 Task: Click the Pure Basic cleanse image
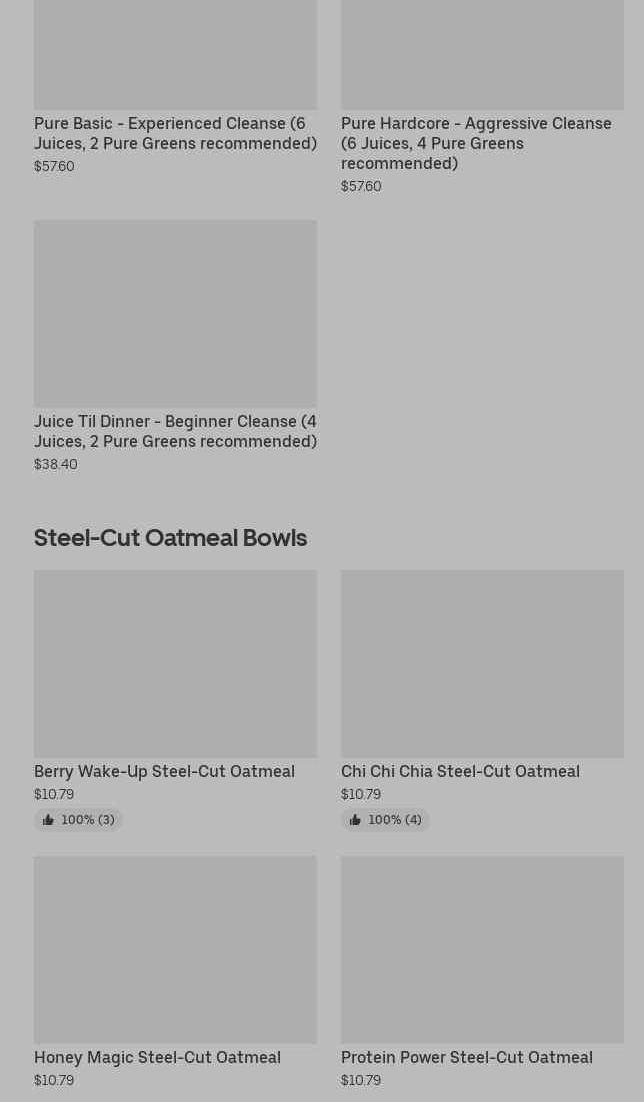tap(175, 55)
